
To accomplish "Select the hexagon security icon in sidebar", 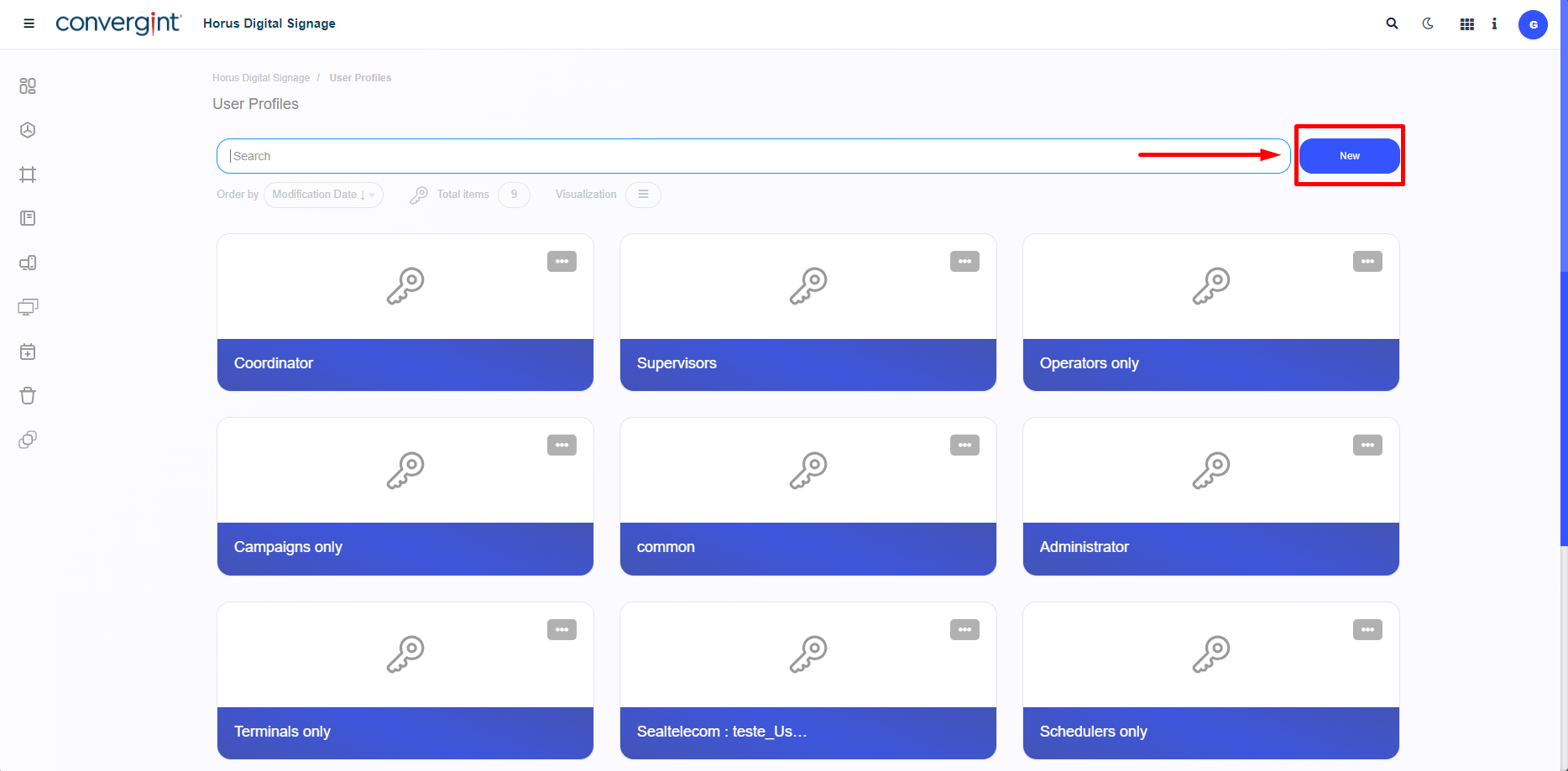I will [x=28, y=130].
